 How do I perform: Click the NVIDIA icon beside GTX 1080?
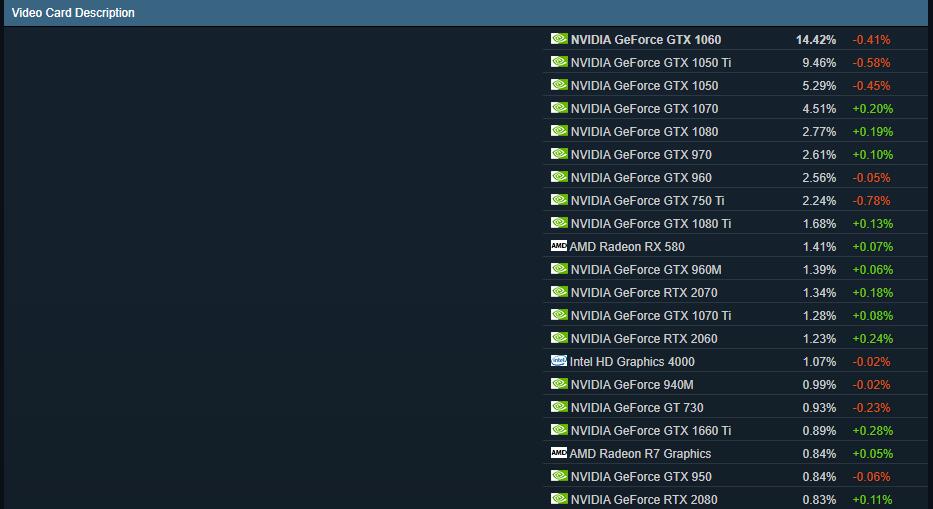(559, 130)
